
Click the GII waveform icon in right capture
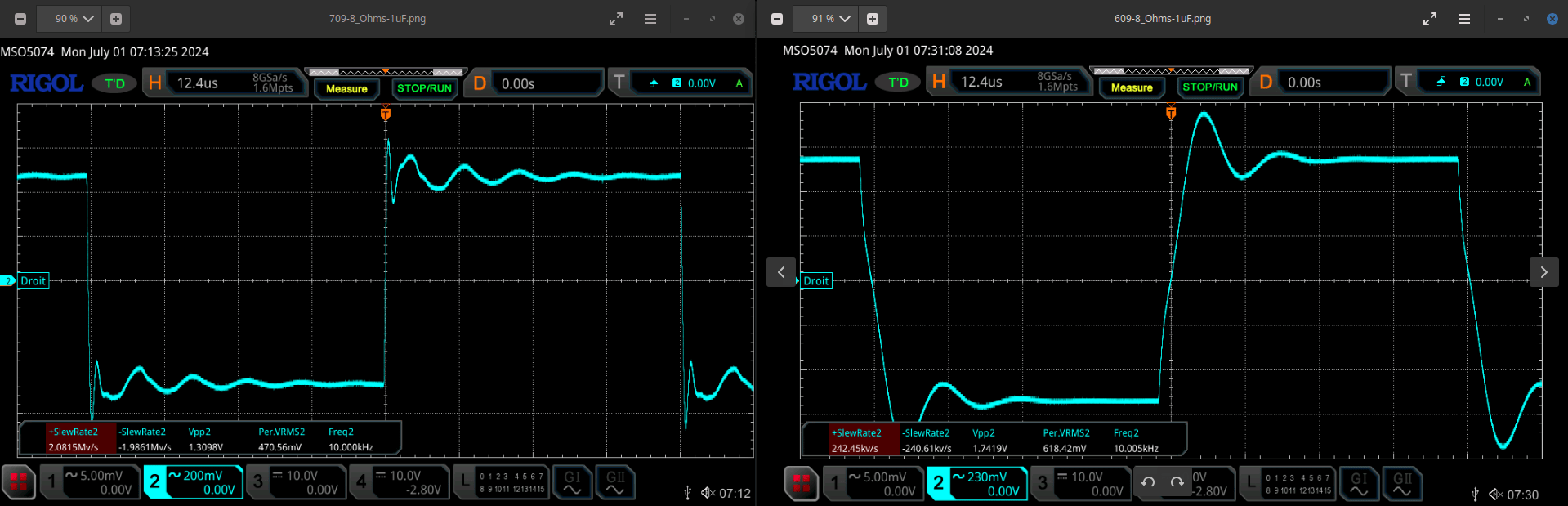[1402, 484]
